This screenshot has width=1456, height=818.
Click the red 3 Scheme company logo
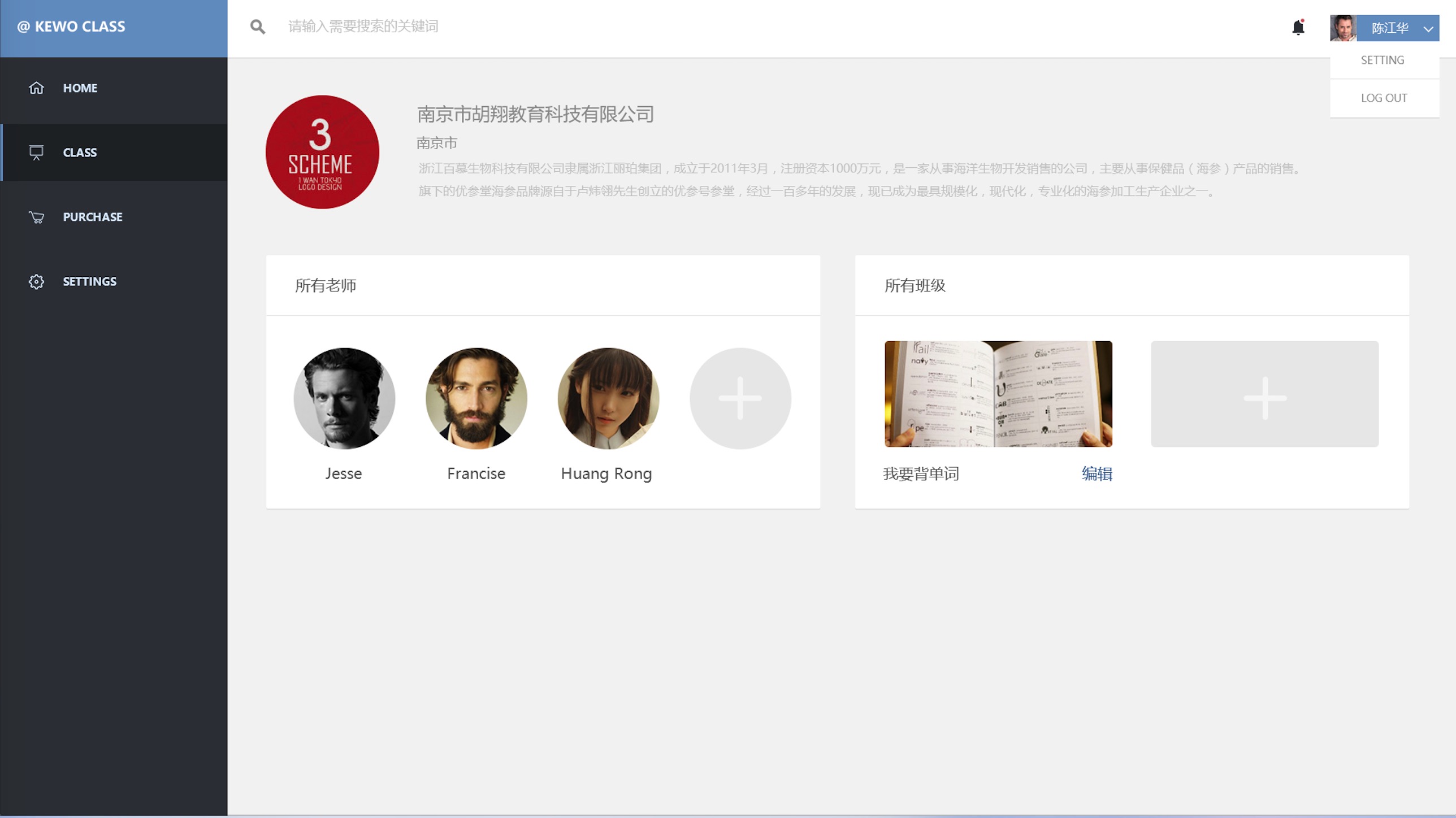pos(322,152)
